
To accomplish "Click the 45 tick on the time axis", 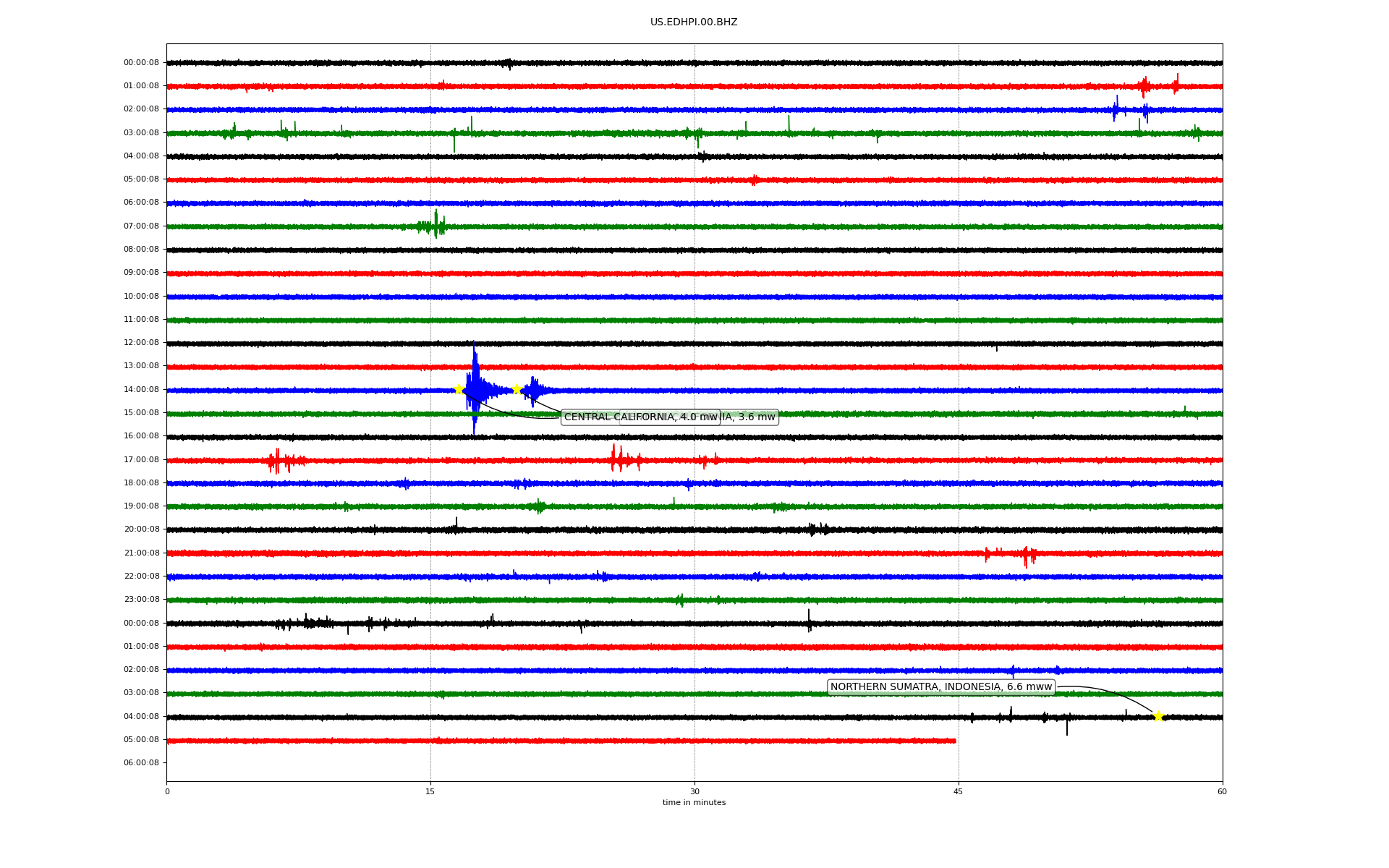I will (959, 791).
